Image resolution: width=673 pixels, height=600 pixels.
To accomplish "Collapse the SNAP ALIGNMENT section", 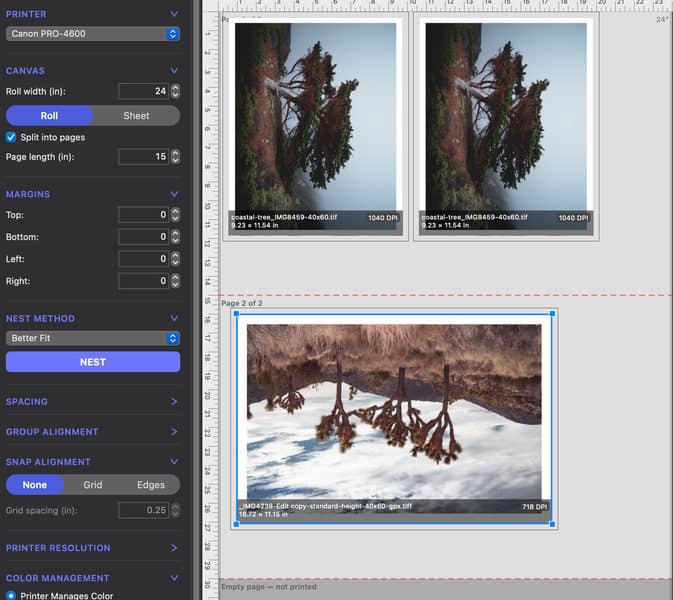I will click(174, 462).
